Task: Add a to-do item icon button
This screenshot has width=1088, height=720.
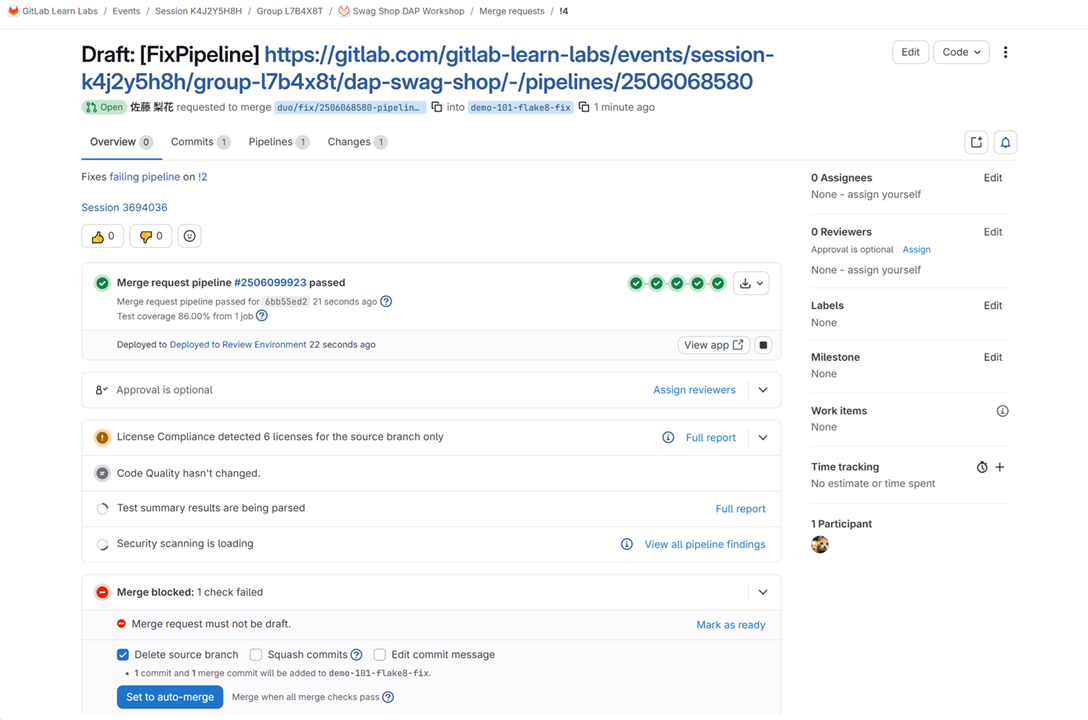Action: point(976,142)
